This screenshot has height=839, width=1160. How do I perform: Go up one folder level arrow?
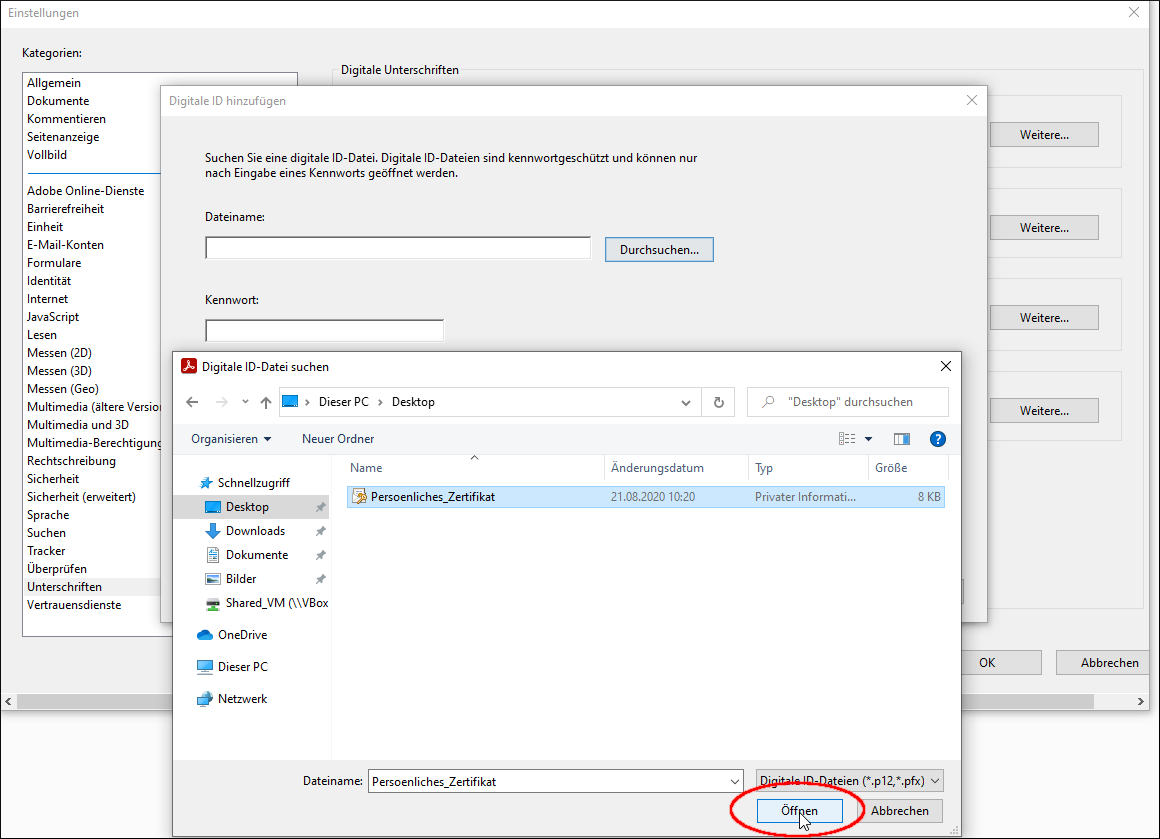pyautogui.click(x=266, y=402)
